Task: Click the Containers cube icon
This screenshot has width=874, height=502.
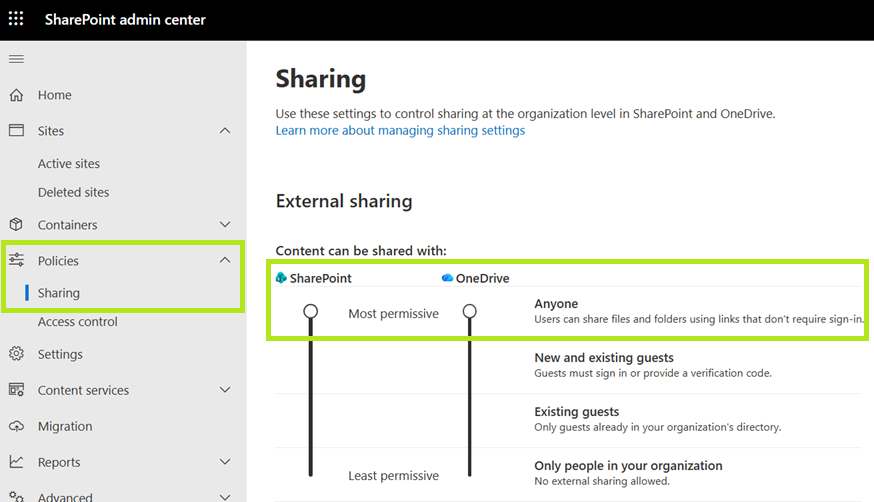Action: pyautogui.click(x=16, y=225)
